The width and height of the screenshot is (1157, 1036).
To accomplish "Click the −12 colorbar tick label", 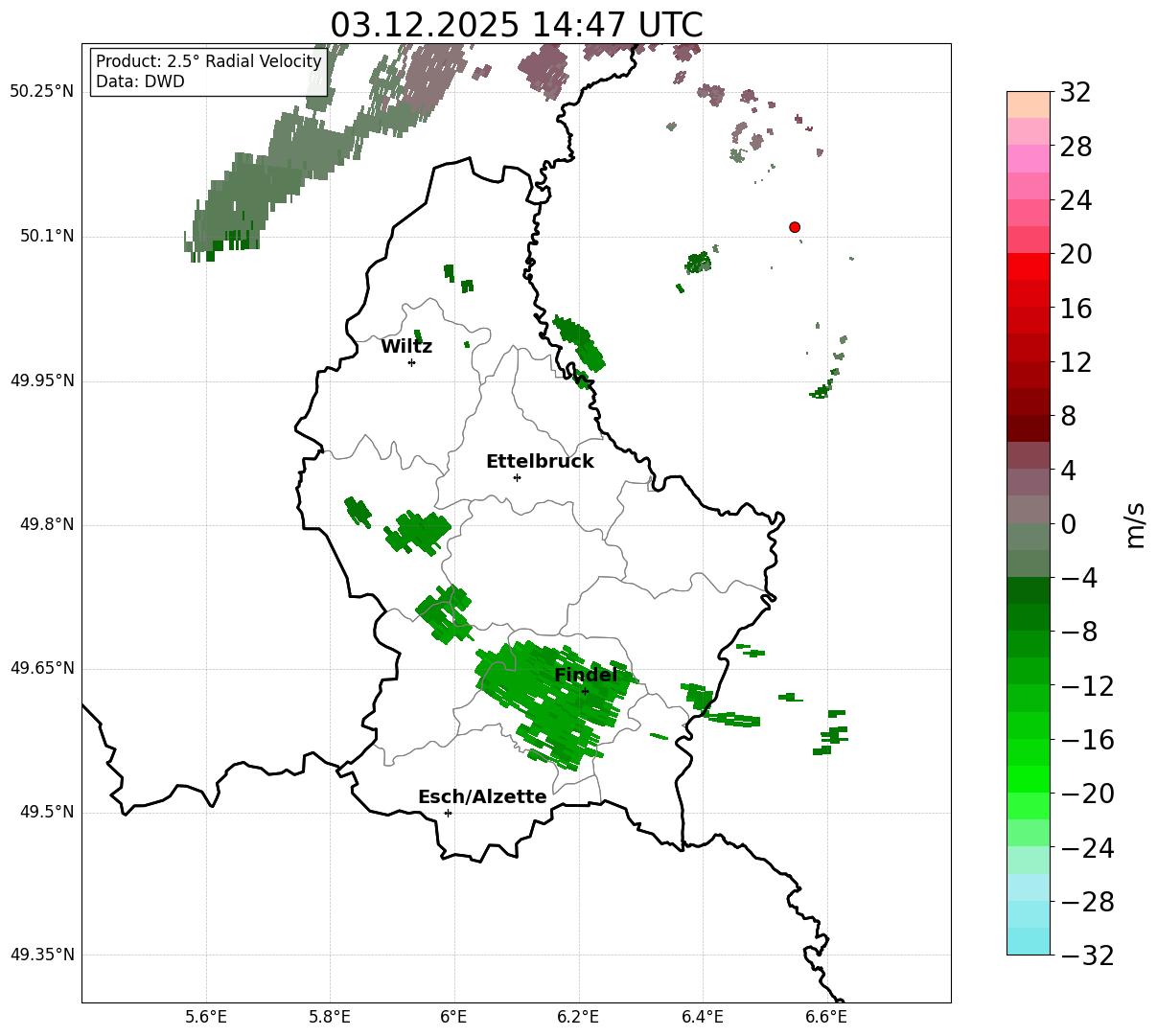I will [1087, 686].
